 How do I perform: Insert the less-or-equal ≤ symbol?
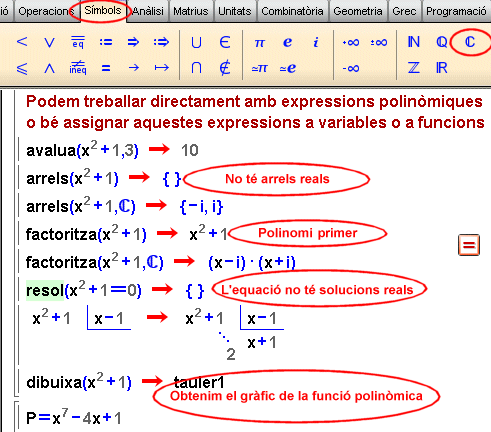[22, 69]
